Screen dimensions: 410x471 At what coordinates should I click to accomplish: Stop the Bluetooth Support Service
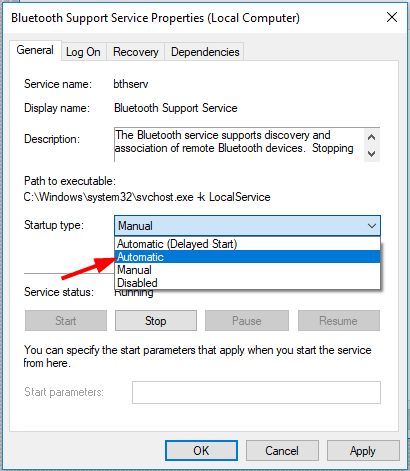coord(156,321)
